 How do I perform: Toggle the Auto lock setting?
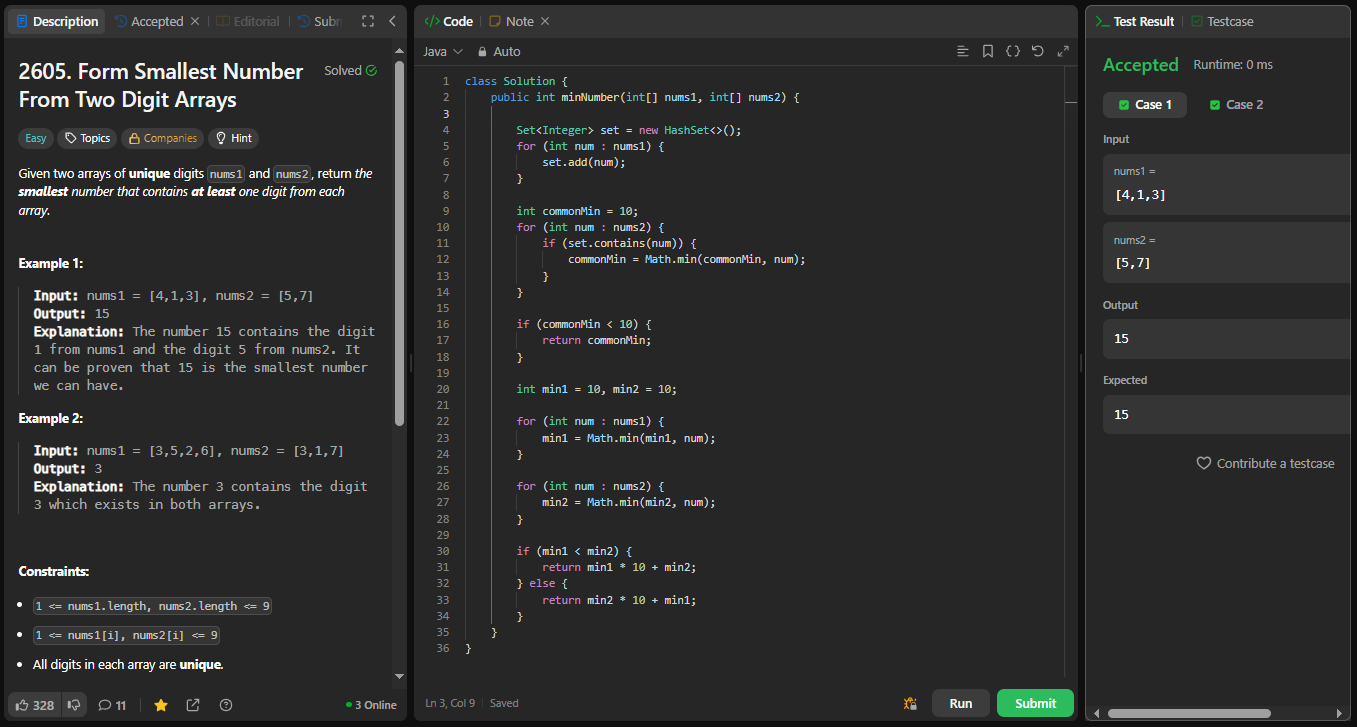pos(498,52)
